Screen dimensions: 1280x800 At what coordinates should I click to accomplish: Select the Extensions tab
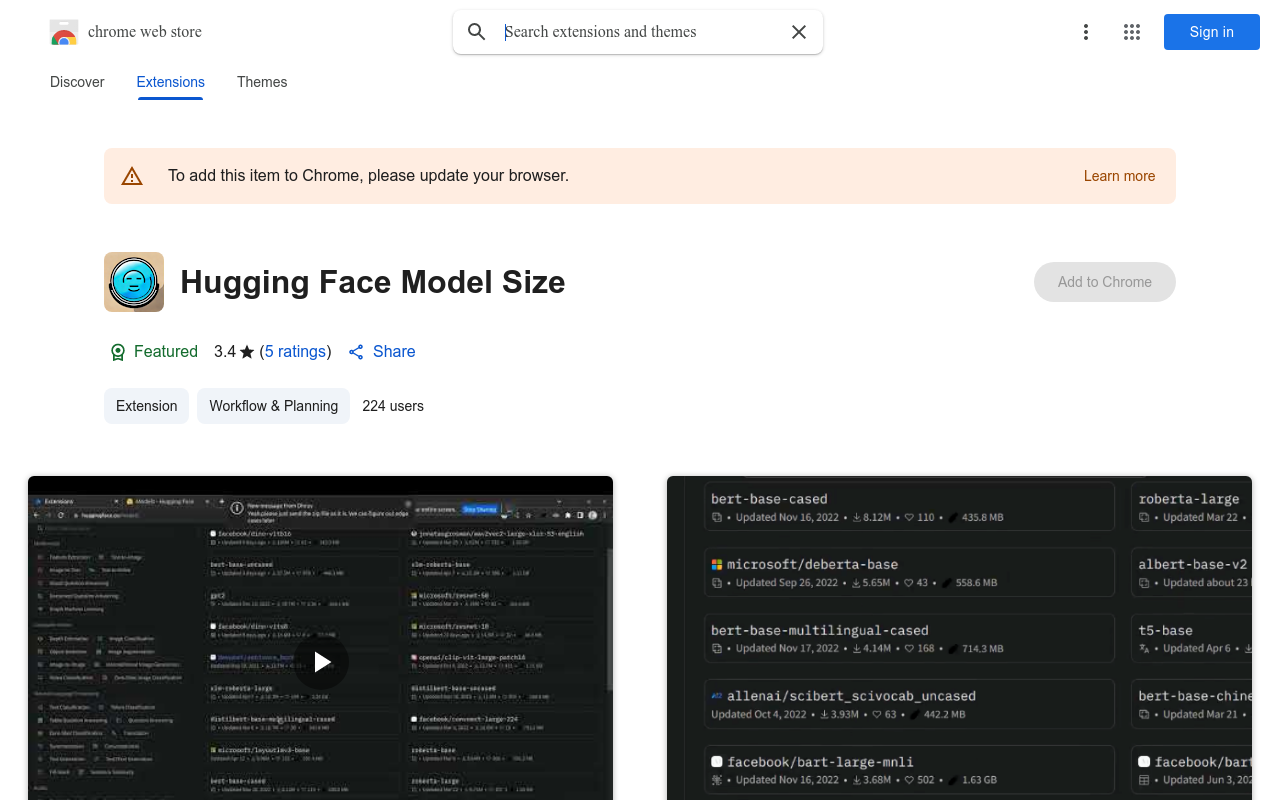pyautogui.click(x=171, y=82)
